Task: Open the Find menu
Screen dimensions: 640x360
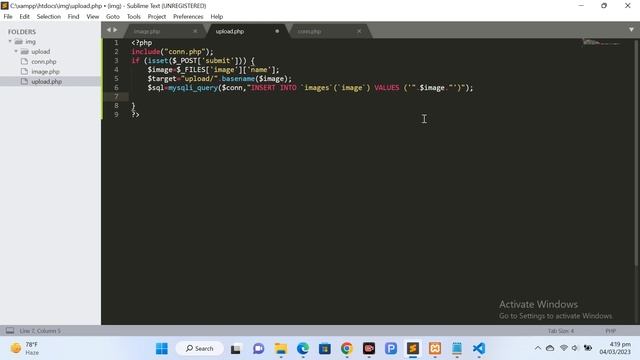Action: tap(73, 17)
